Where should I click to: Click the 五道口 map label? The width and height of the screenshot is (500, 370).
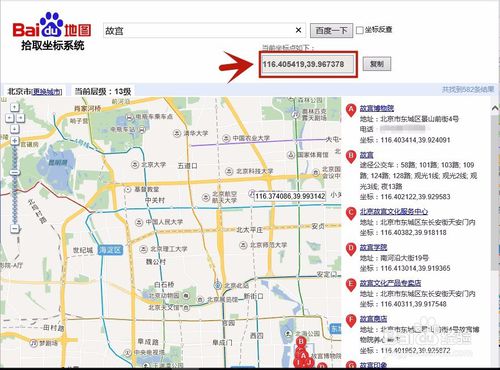coord(187,165)
